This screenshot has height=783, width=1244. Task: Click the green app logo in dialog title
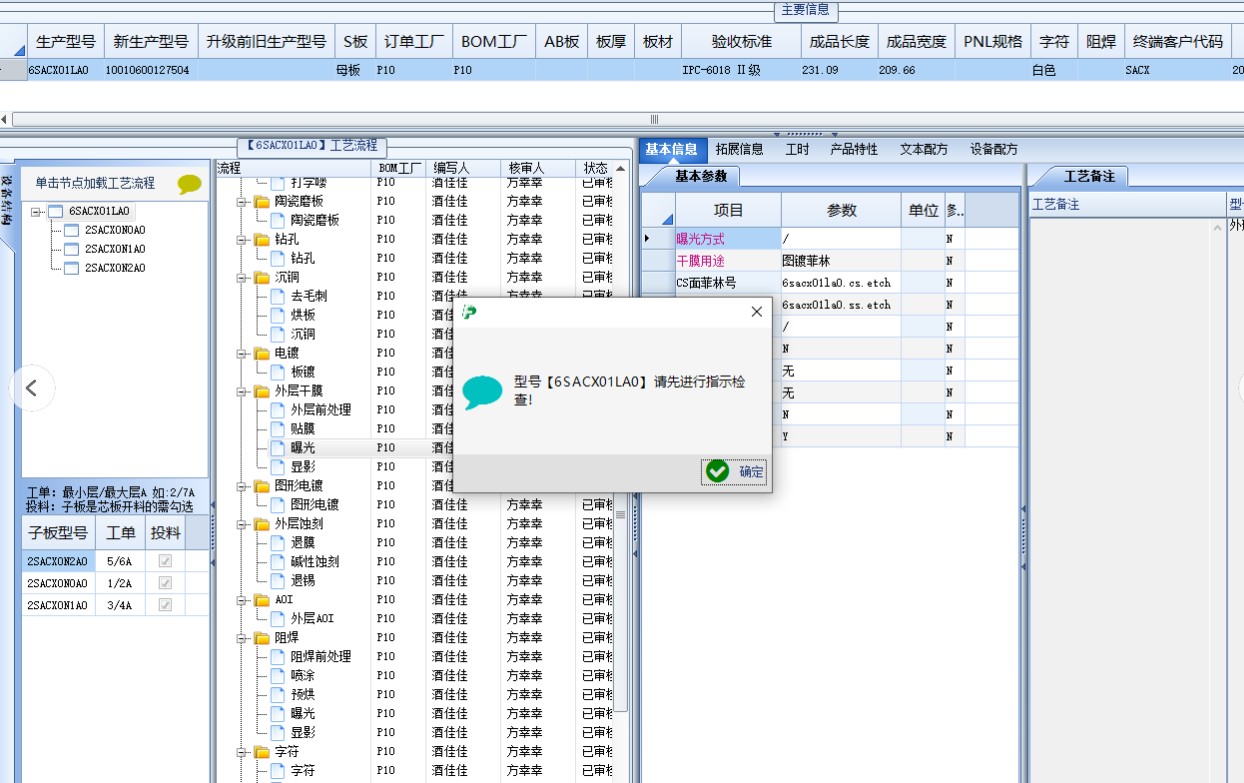click(470, 312)
